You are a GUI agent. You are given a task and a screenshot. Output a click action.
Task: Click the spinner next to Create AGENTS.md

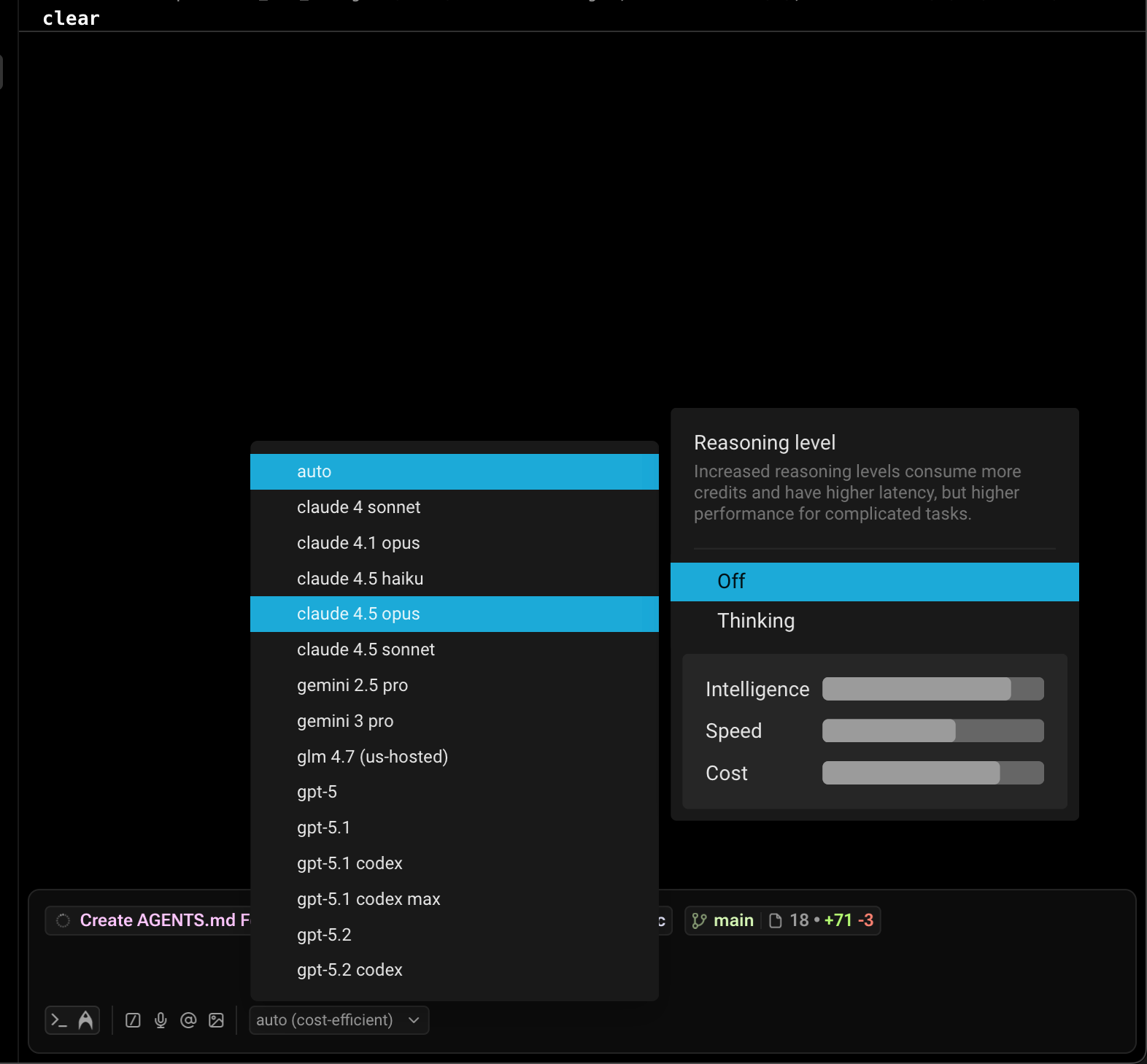tap(63, 920)
